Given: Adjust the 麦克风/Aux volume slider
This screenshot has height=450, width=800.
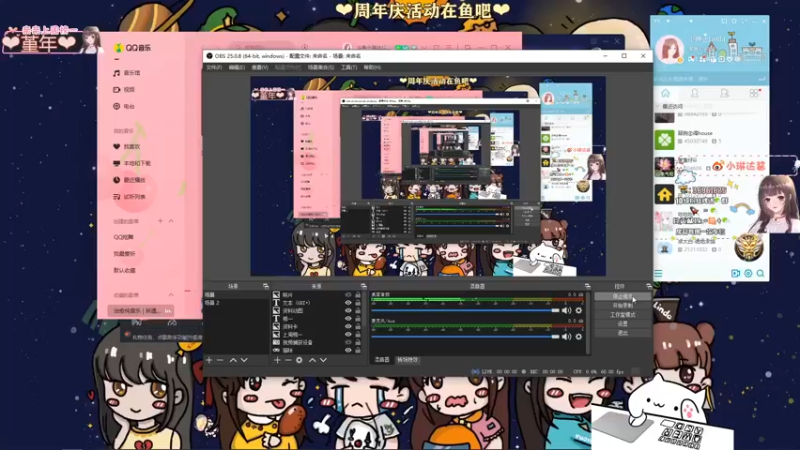Looking at the screenshot, I should (x=465, y=337).
